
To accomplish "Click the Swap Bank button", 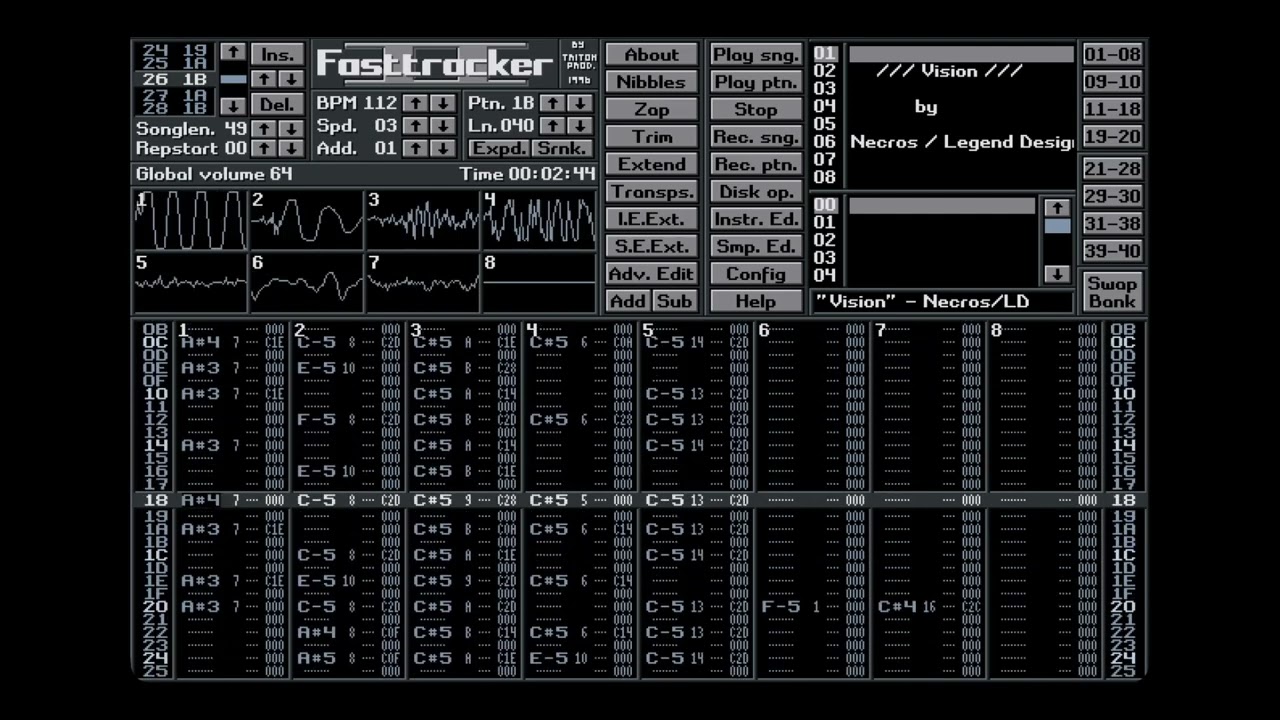I will click(1112, 292).
